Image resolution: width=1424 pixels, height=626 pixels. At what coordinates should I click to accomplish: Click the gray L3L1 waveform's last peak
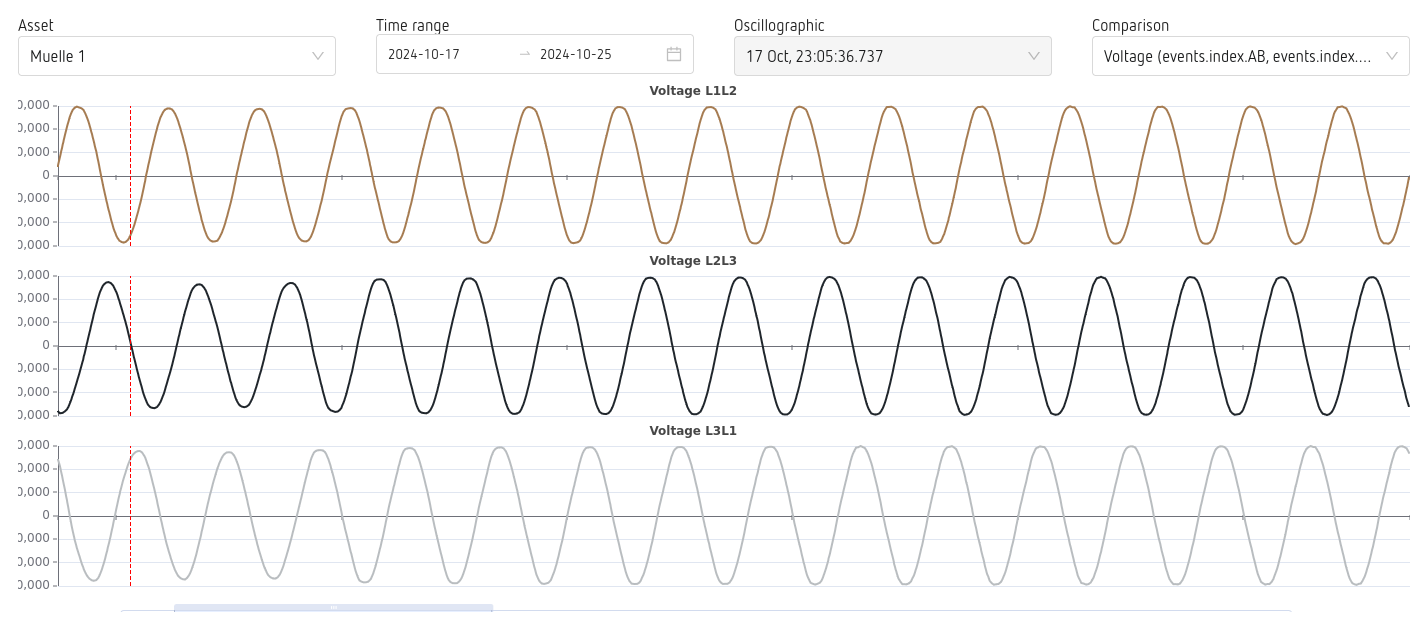pos(1398,446)
